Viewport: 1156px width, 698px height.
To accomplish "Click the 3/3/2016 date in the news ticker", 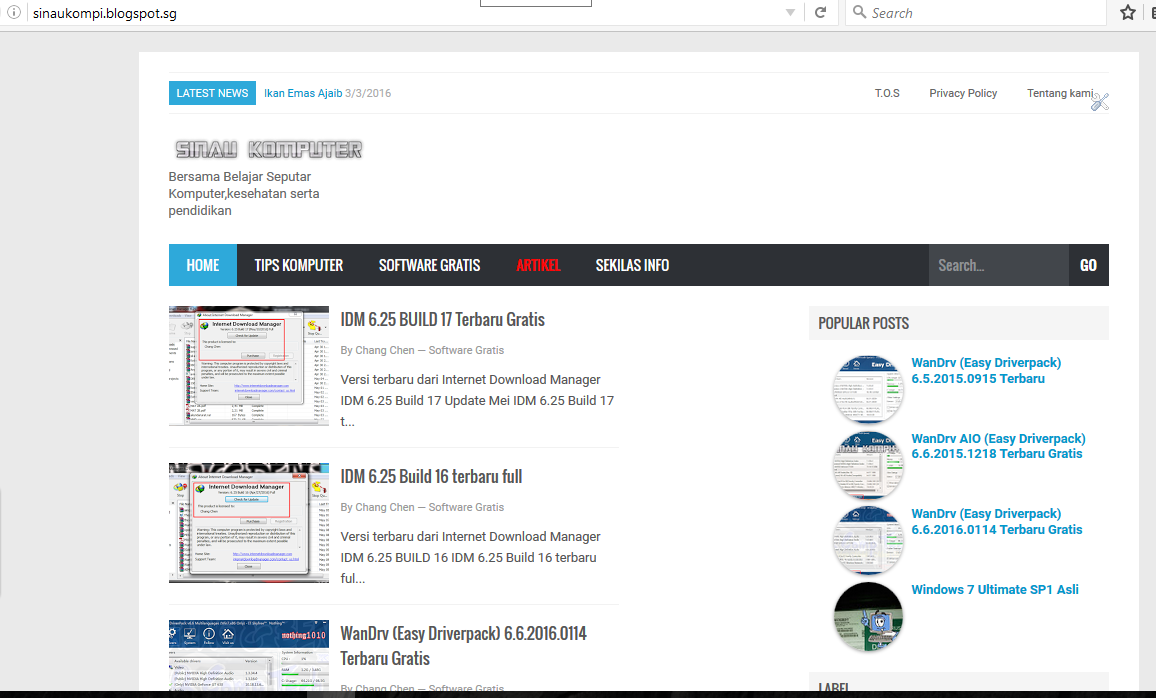I will [x=368, y=93].
